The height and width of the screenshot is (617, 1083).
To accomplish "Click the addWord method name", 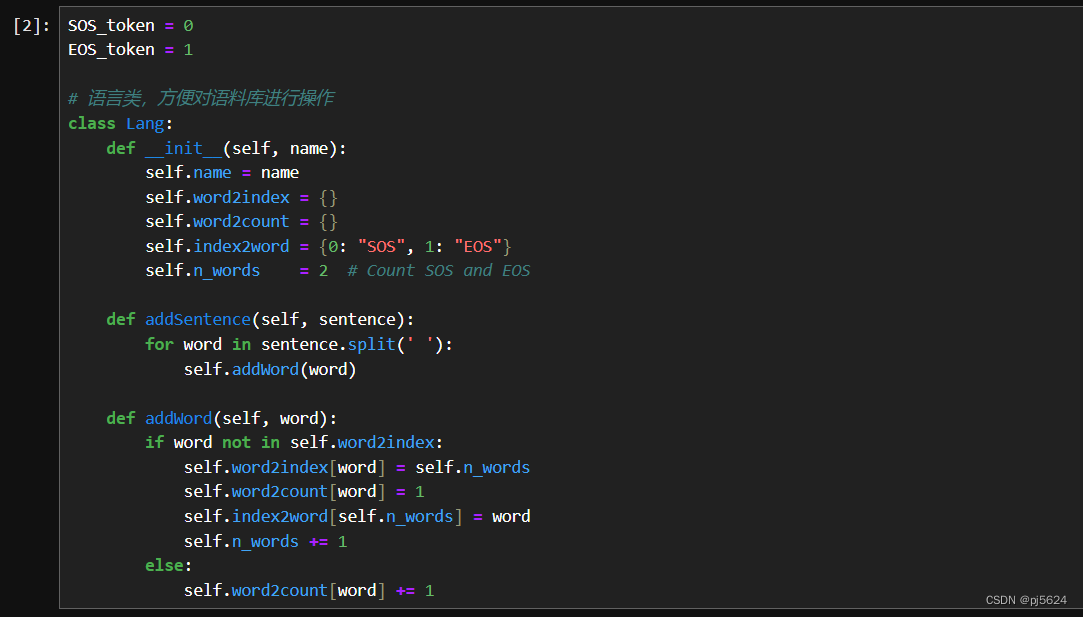I will [178, 417].
